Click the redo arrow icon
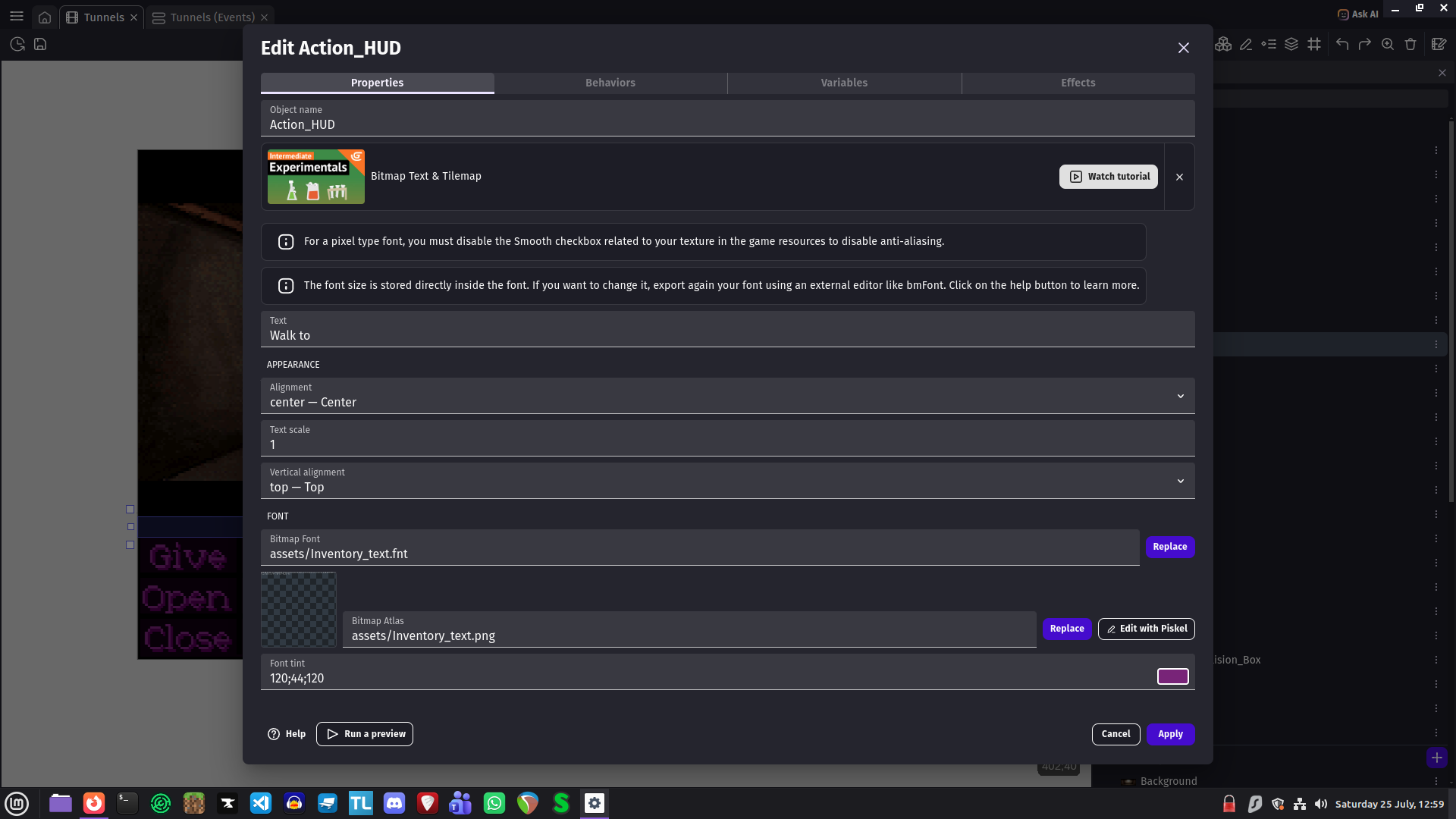 (1365, 45)
